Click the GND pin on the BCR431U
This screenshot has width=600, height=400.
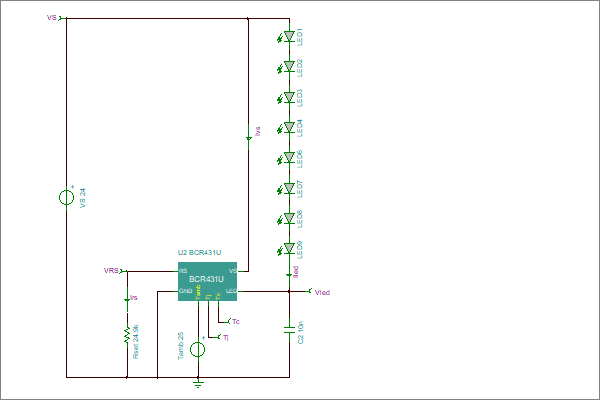click(186, 291)
